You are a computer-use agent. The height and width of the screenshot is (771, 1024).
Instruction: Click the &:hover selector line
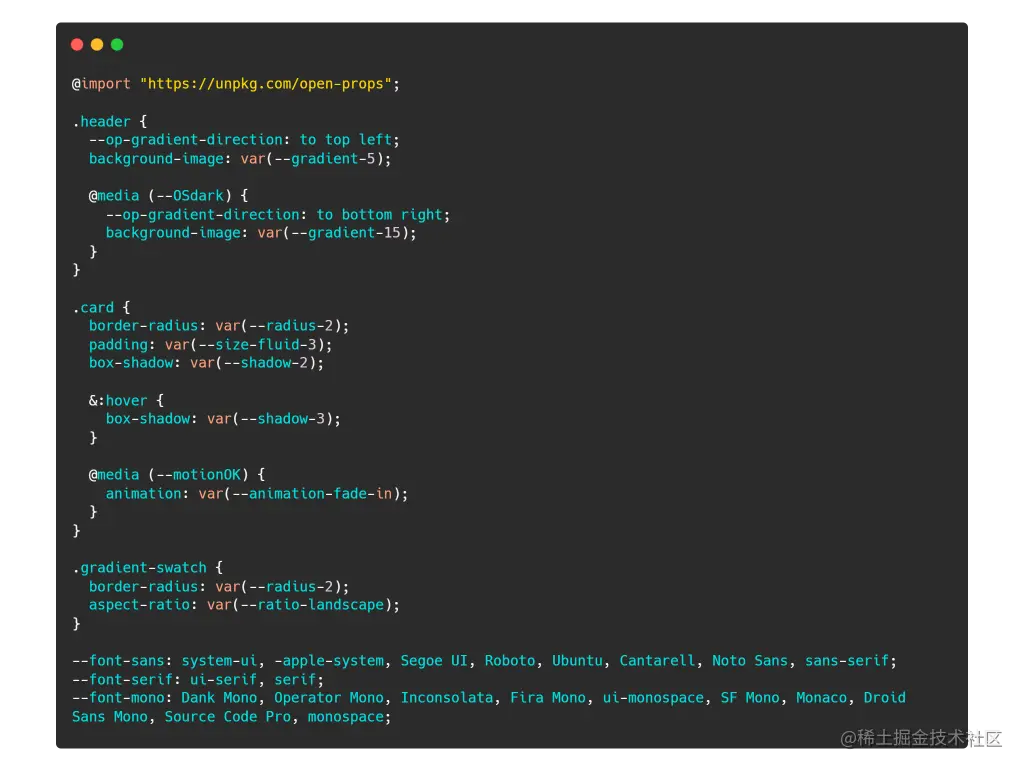(x=126, y=401)
